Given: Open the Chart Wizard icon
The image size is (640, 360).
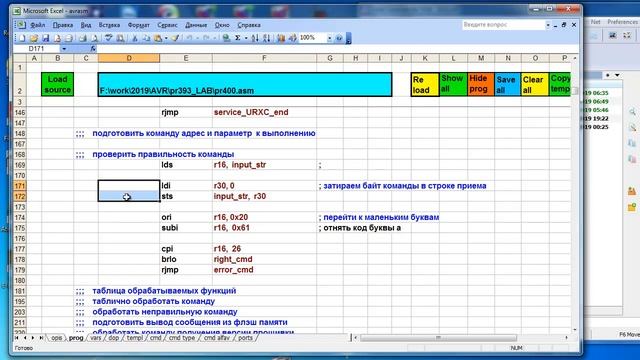Looking at the screenshot, I should (x=281, y=38).
